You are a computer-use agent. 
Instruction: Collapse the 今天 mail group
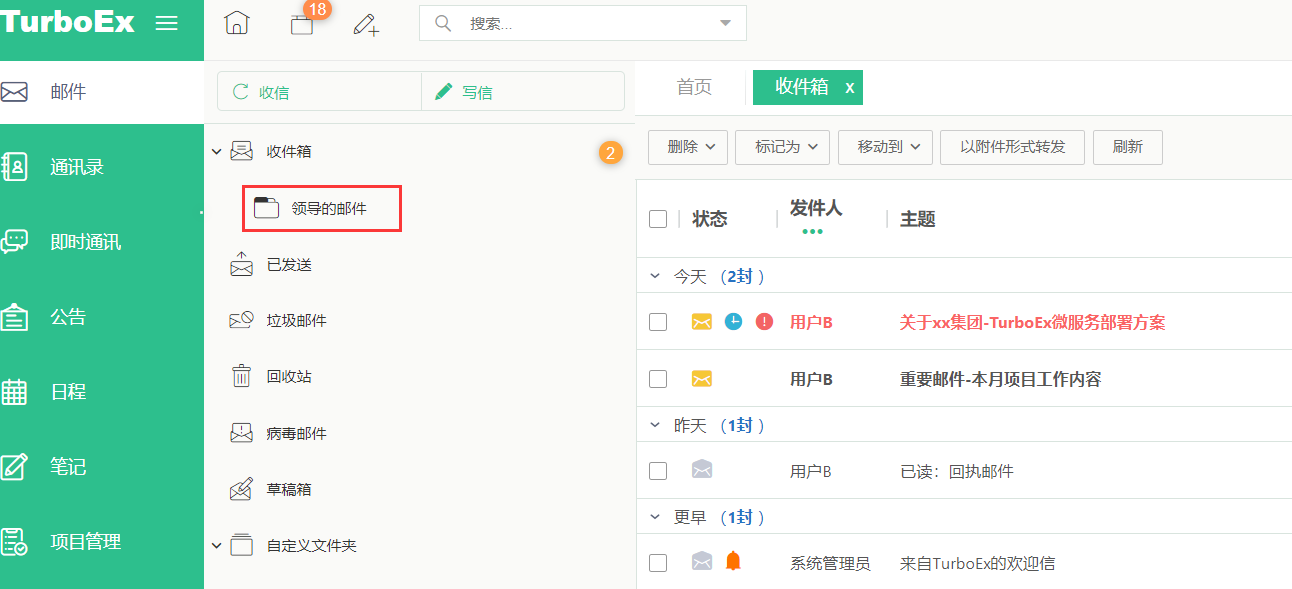point(655,276)
